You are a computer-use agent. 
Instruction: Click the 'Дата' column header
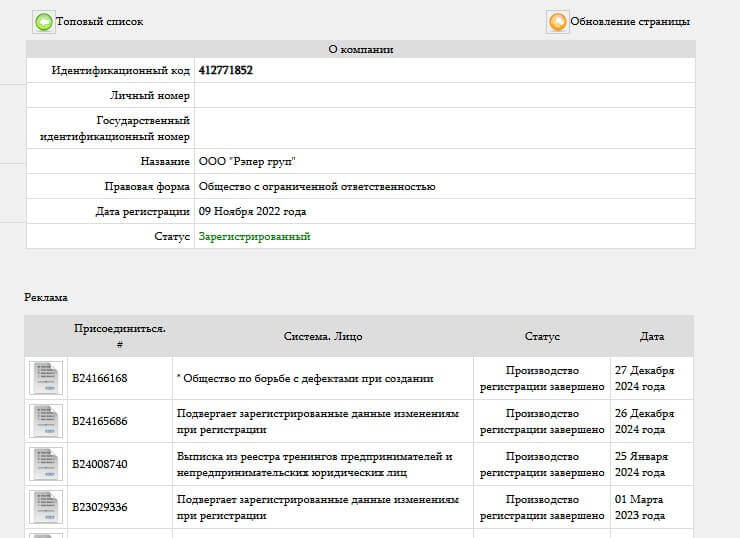[x=651, y=337]
